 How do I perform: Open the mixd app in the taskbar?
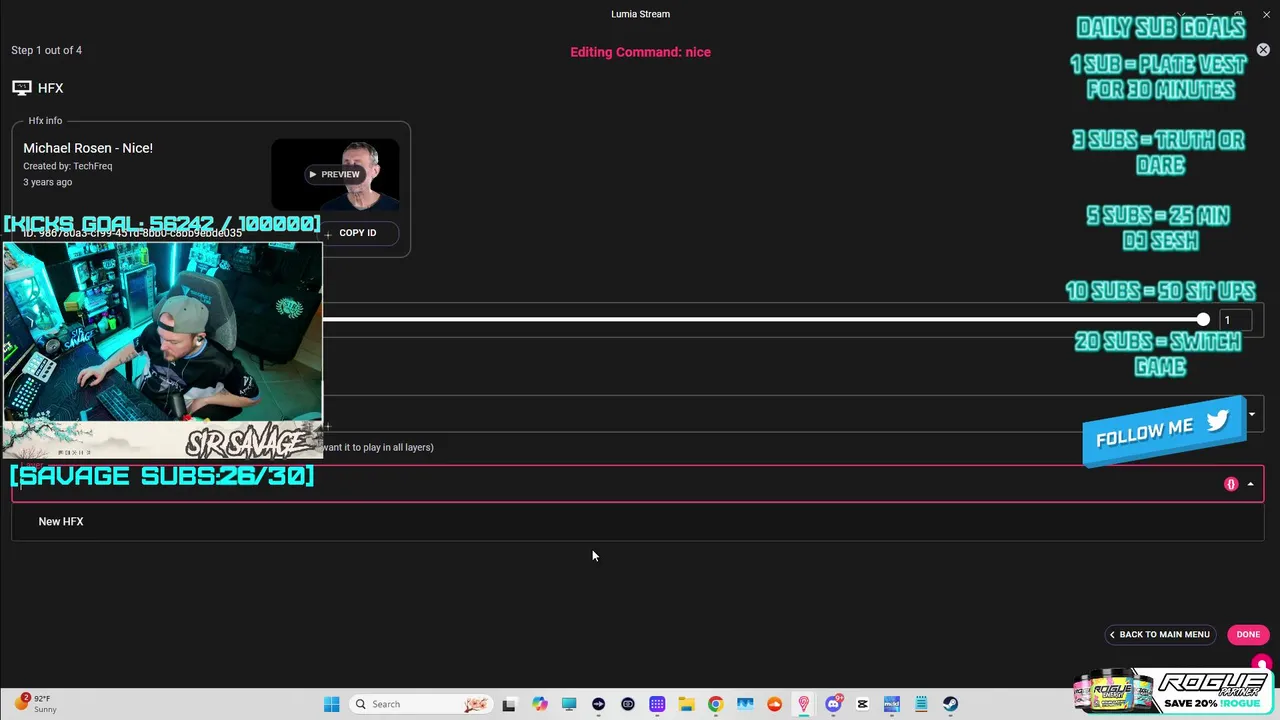pos(891,704)
